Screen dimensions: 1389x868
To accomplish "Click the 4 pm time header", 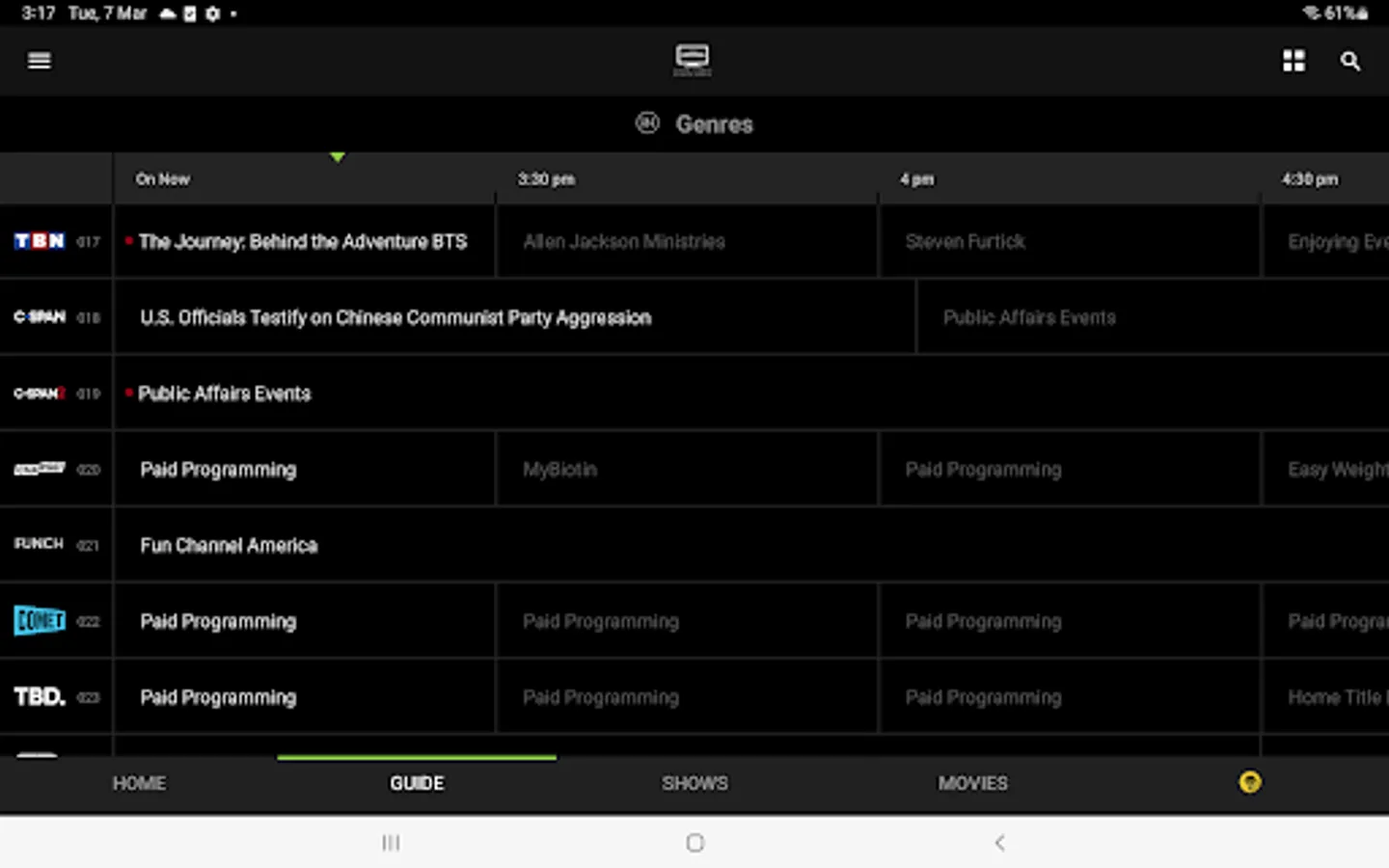I will click(x=917, y=179).
